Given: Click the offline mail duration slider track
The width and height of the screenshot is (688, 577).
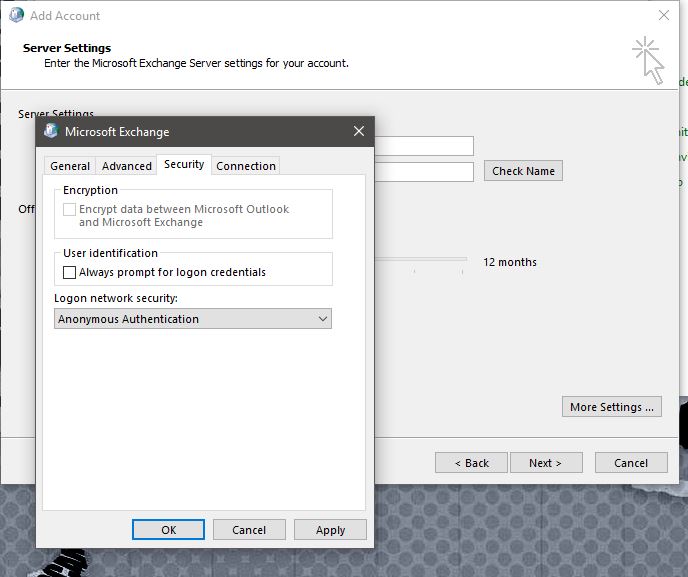Looking at the screenshot, I should click(x=421, y=259).
